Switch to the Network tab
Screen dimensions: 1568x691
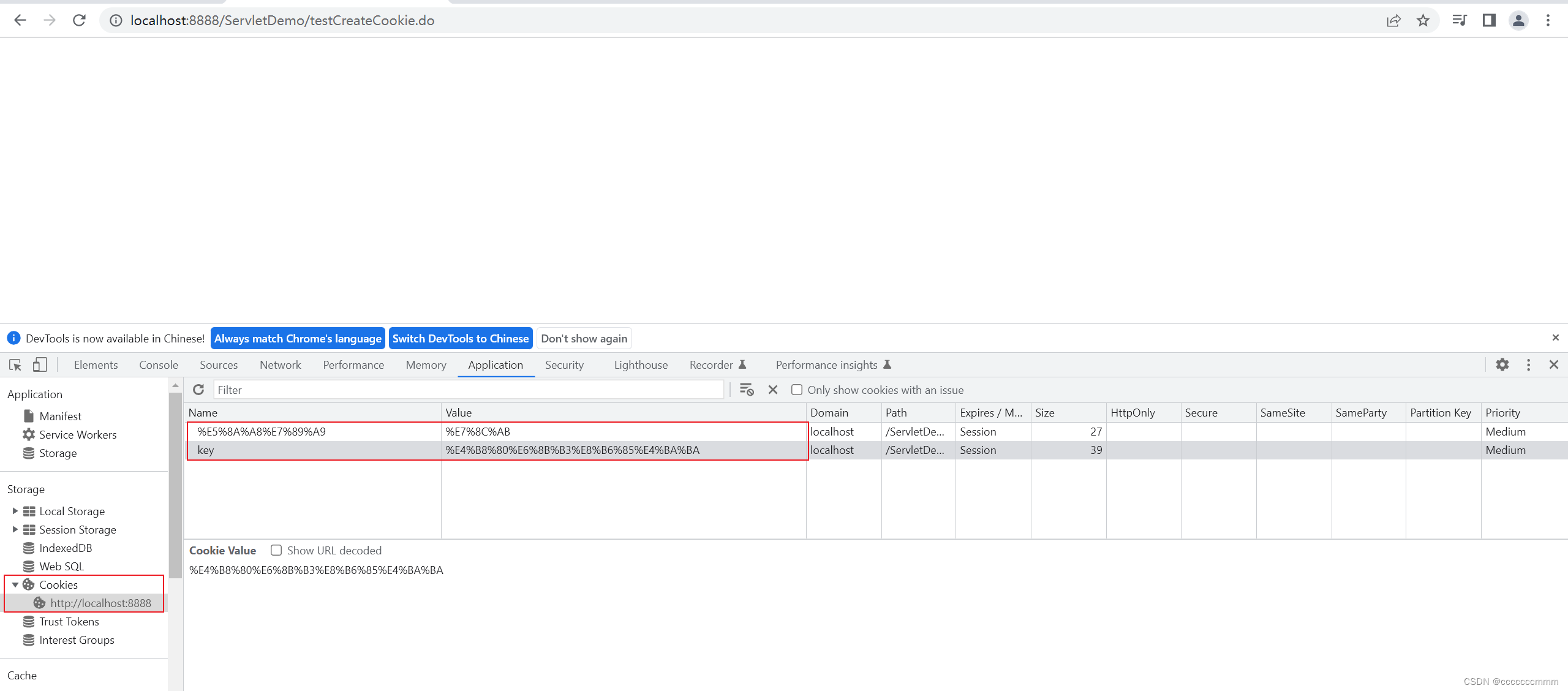click(x=280, y=365)
